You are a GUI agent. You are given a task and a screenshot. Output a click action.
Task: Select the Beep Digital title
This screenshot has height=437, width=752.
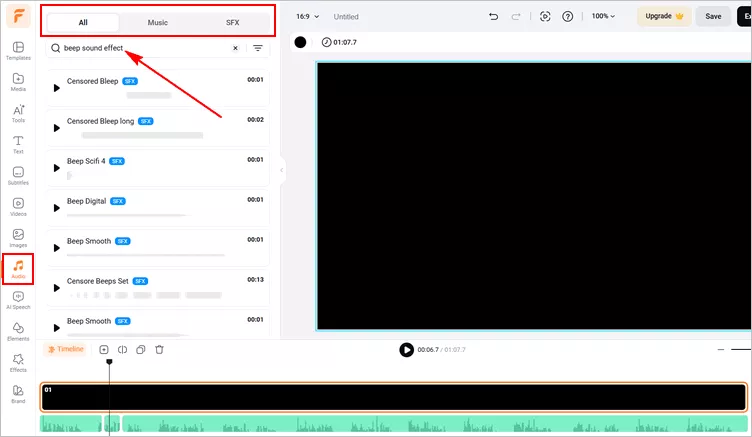86,201
